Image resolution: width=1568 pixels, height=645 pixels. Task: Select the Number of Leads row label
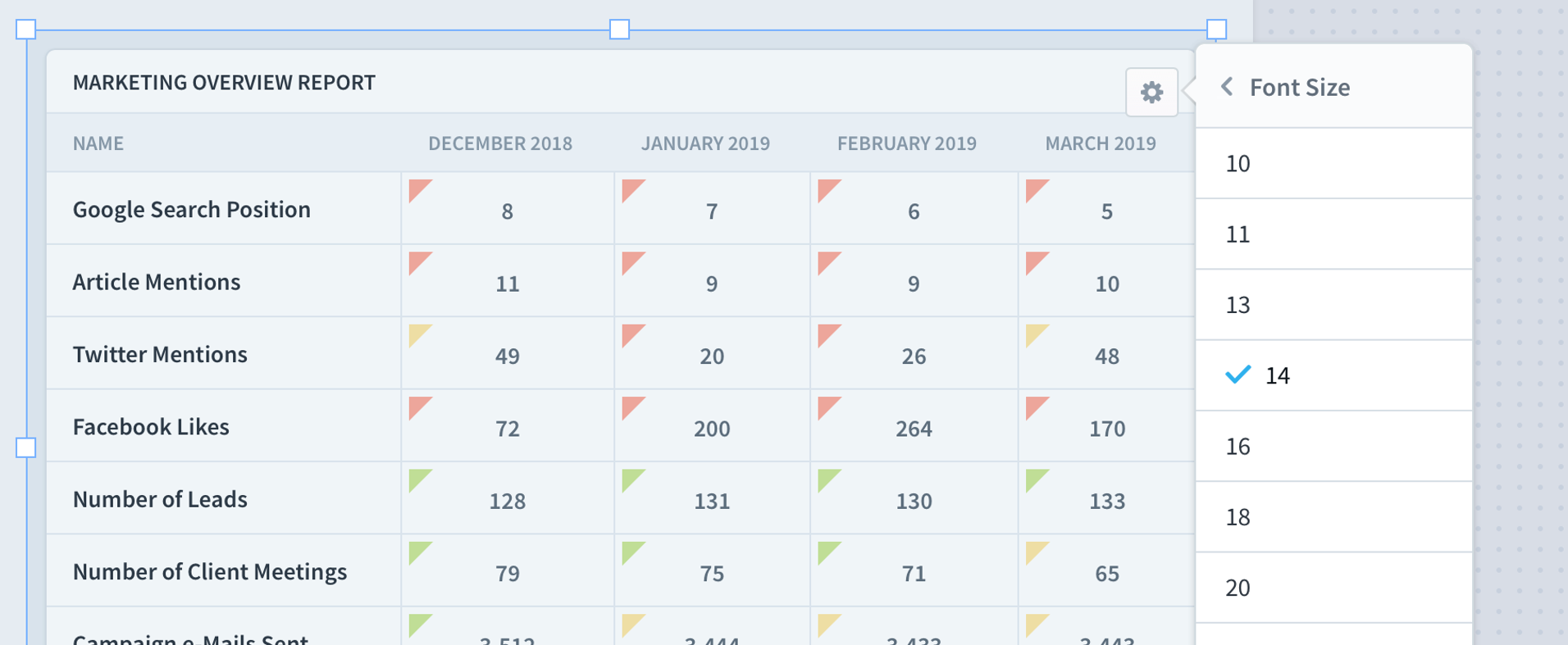160,499
